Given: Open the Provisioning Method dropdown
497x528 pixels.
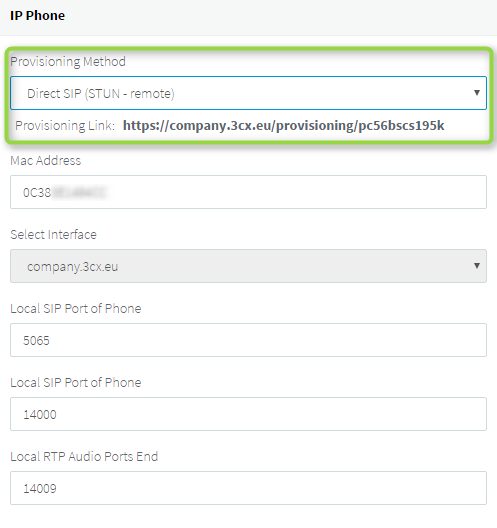Looking at the screenshot, I should point(248,93).
